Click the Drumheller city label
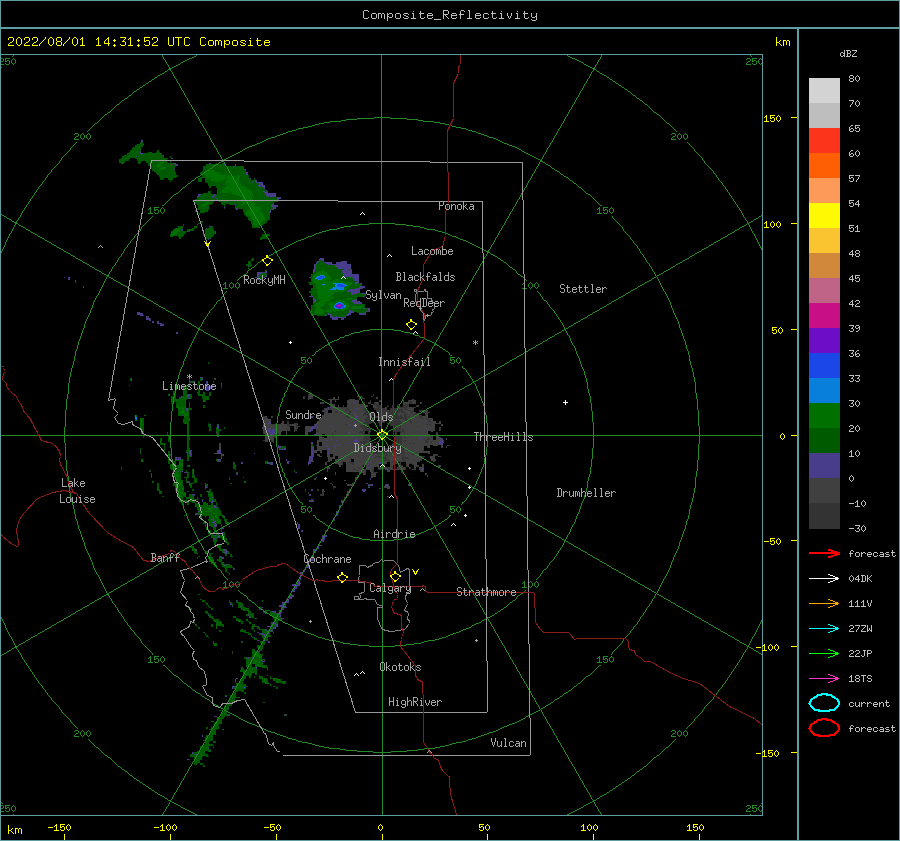The image size is (900, 841). pyautogui.click(x=586, y=493)
